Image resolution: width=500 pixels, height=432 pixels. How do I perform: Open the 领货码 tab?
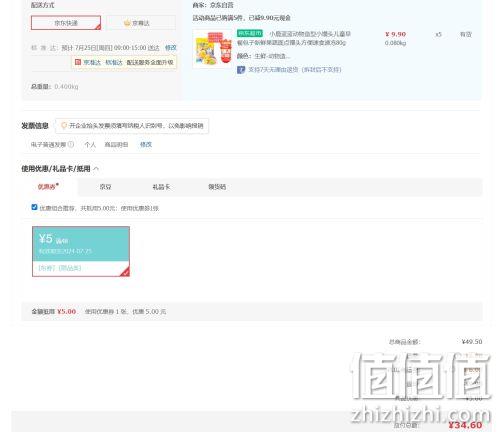click(217, 187)
